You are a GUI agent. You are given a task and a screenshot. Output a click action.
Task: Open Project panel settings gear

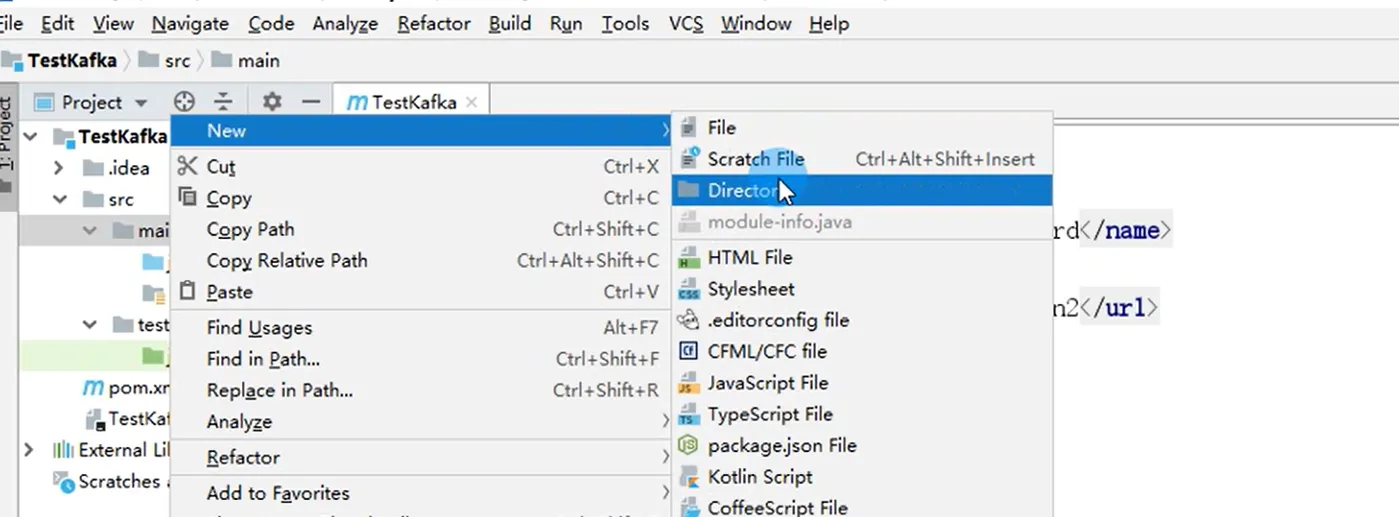click(272, 102)
